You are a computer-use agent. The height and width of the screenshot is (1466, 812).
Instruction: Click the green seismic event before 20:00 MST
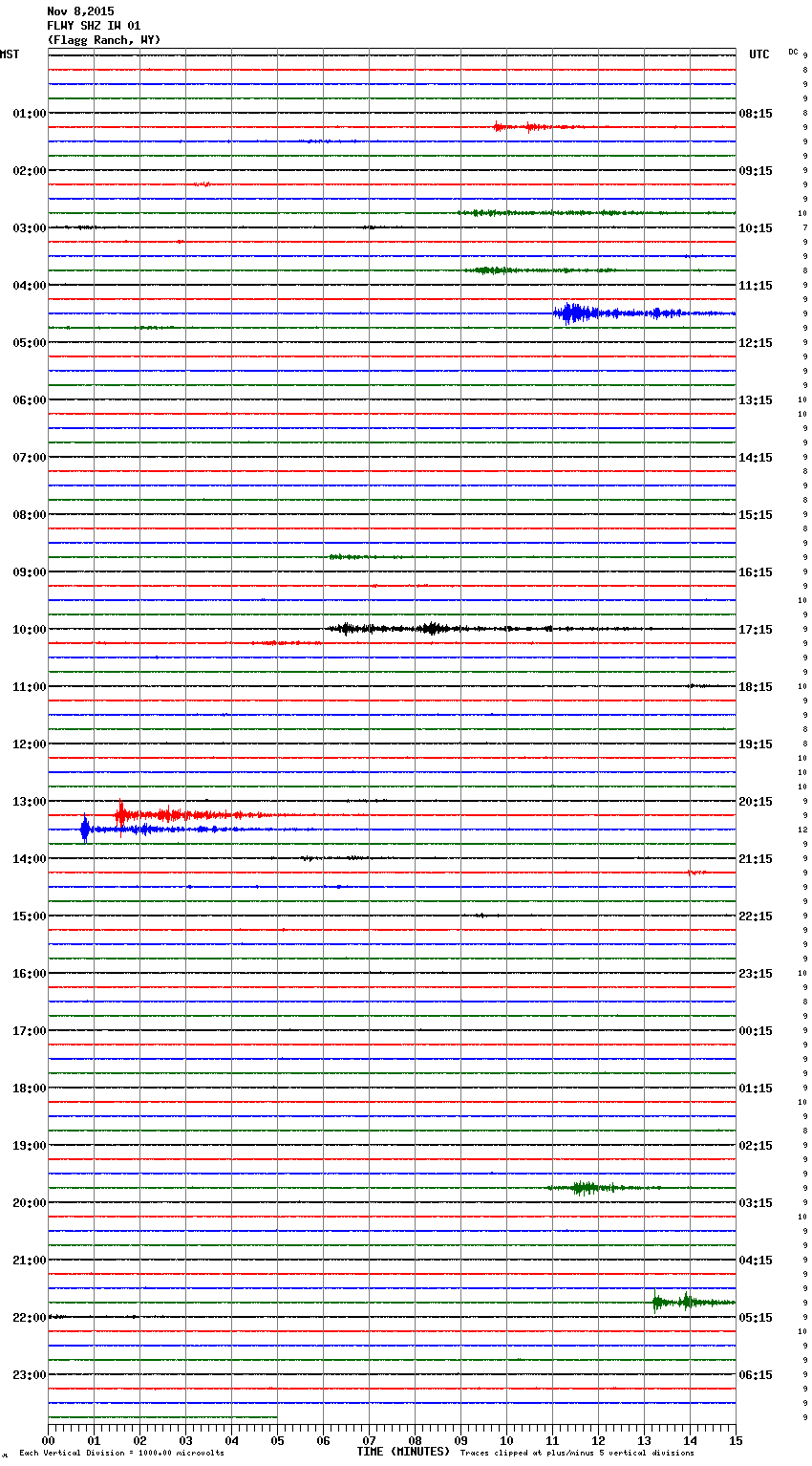tap(585, 1188)
